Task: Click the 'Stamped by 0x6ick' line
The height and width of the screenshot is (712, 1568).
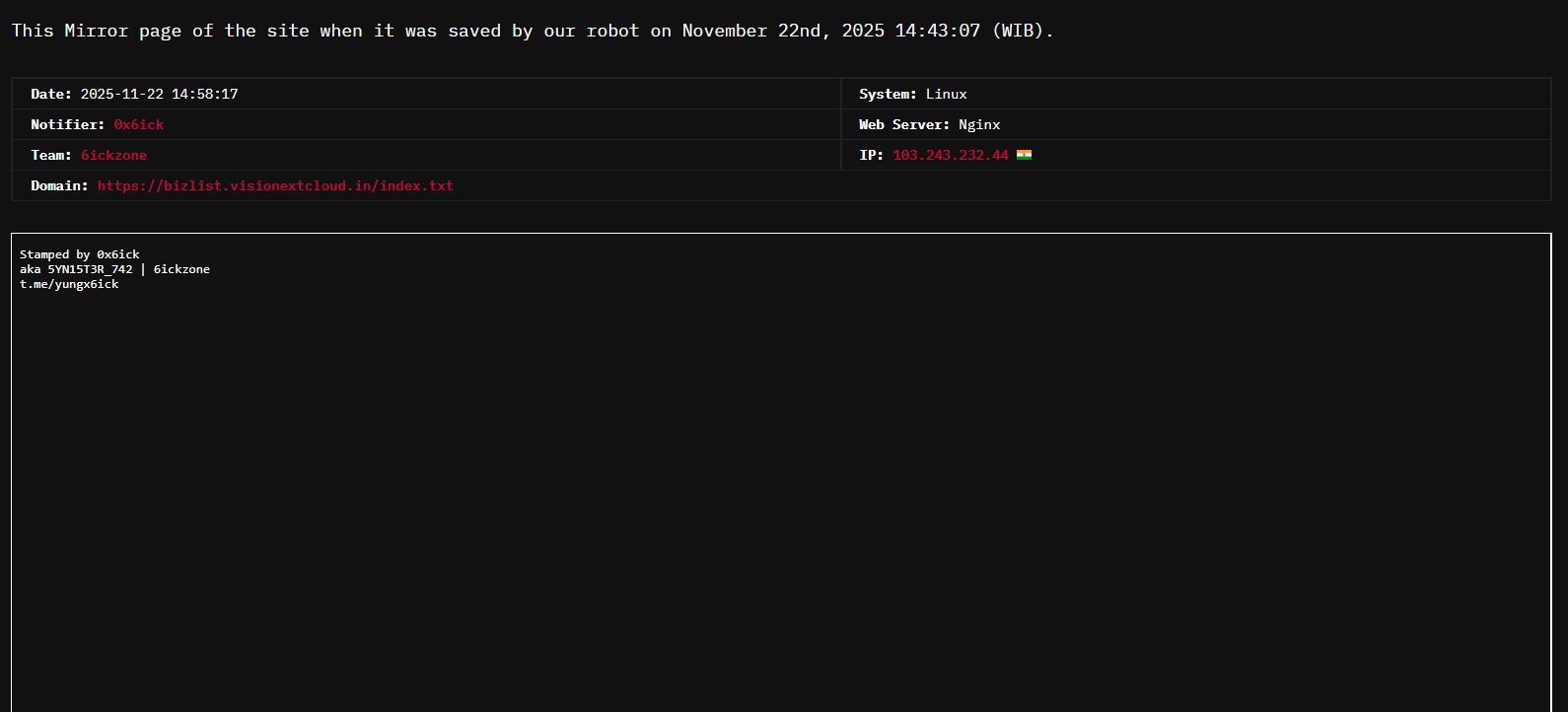Action: coord(80,254)
